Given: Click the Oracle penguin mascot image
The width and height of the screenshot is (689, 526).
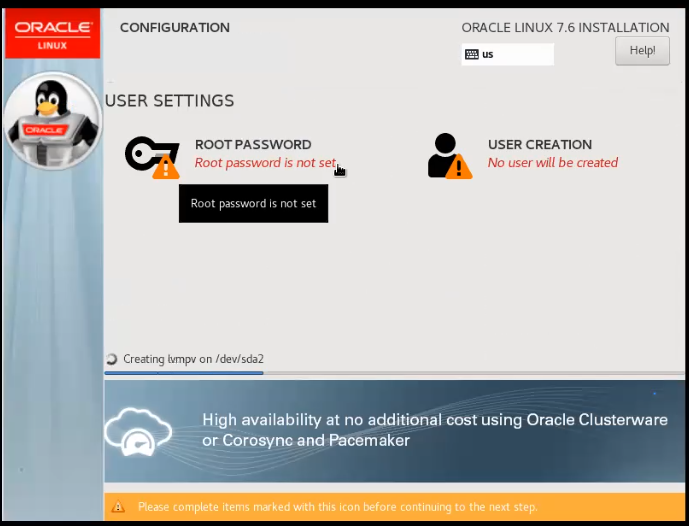Looking at the screenshot, I should click(53, 121).
